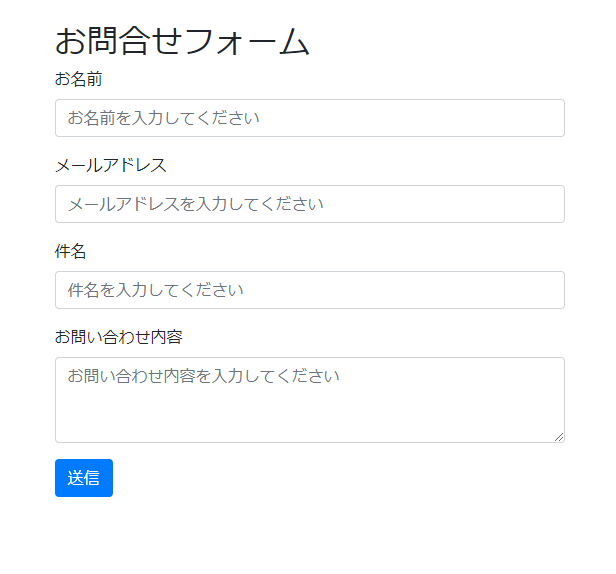This screenshot has width=616, height=574.
Task: Click the placeholder お名前を入力してください
Action: [163, 118]
